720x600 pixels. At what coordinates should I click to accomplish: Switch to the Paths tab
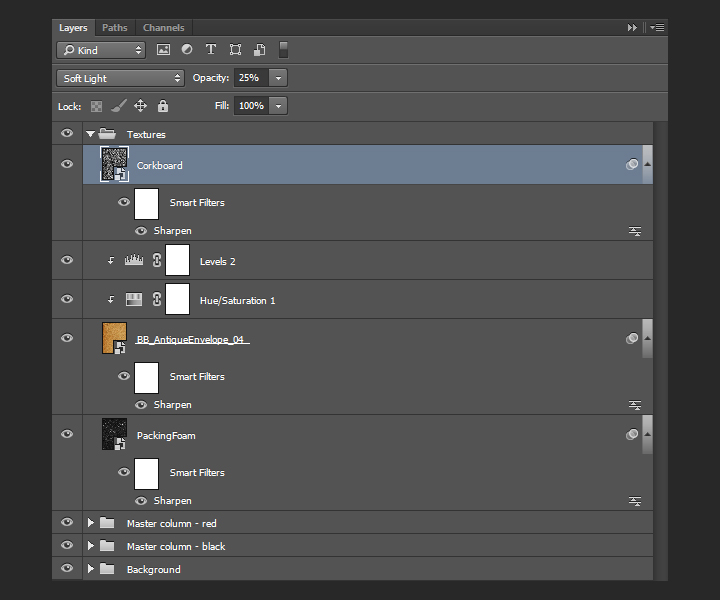(x=115, y=28)
